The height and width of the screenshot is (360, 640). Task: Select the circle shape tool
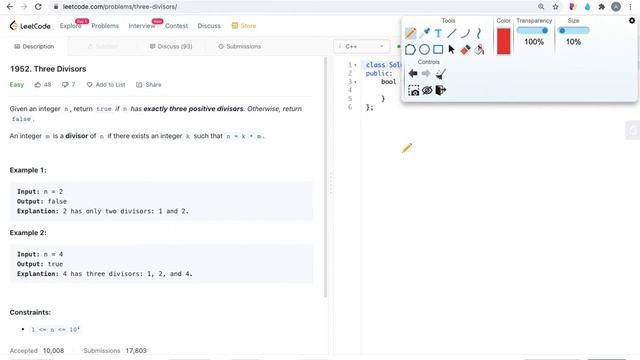tap(424, 49)
